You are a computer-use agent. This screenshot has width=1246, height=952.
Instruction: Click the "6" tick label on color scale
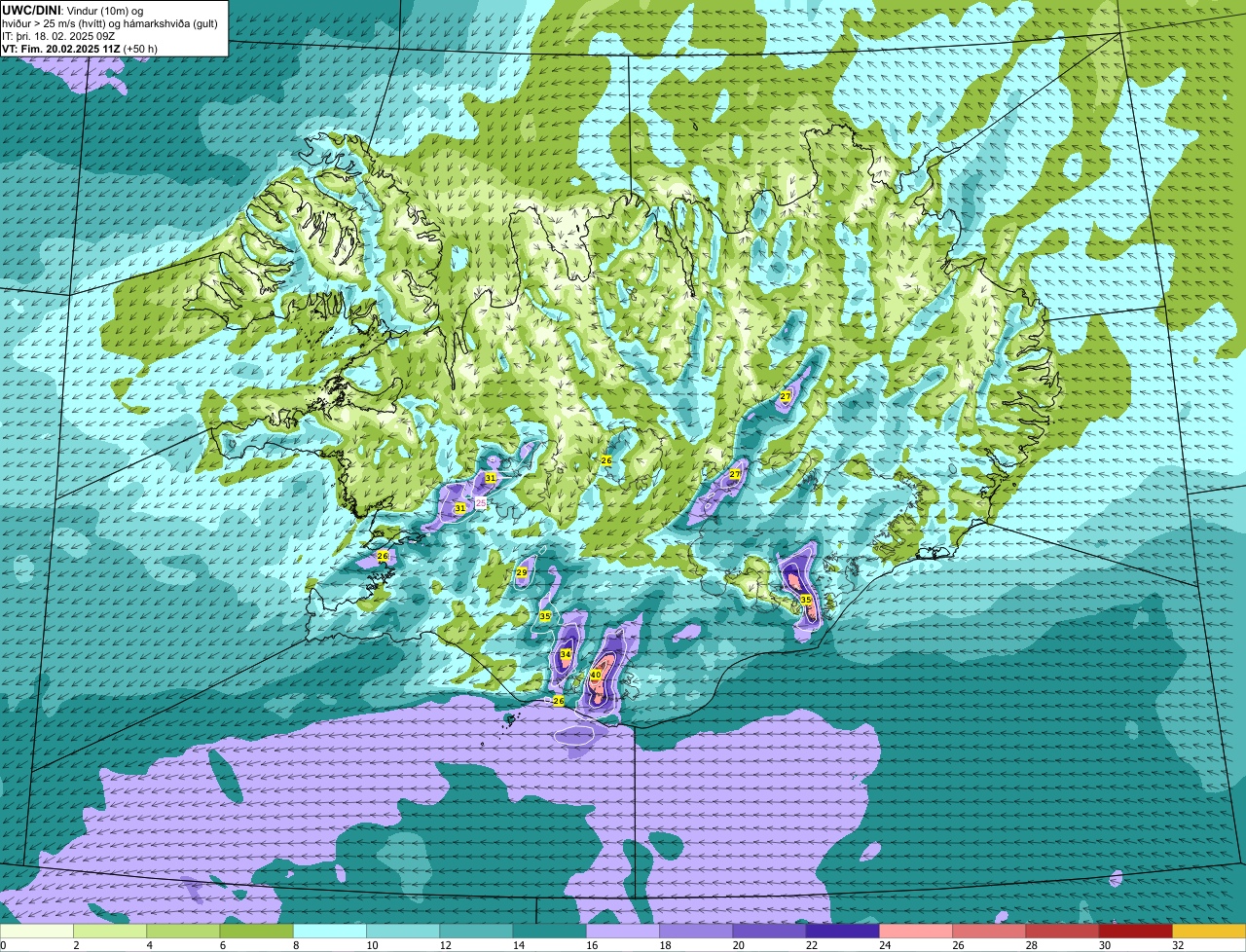click(x=221, y=945)
